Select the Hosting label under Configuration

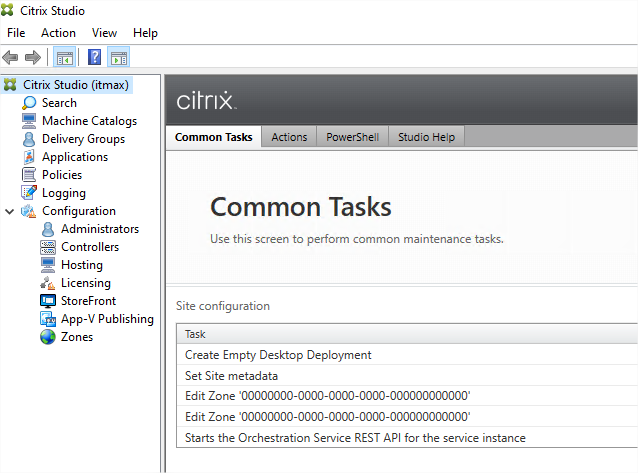pos(82,265)
